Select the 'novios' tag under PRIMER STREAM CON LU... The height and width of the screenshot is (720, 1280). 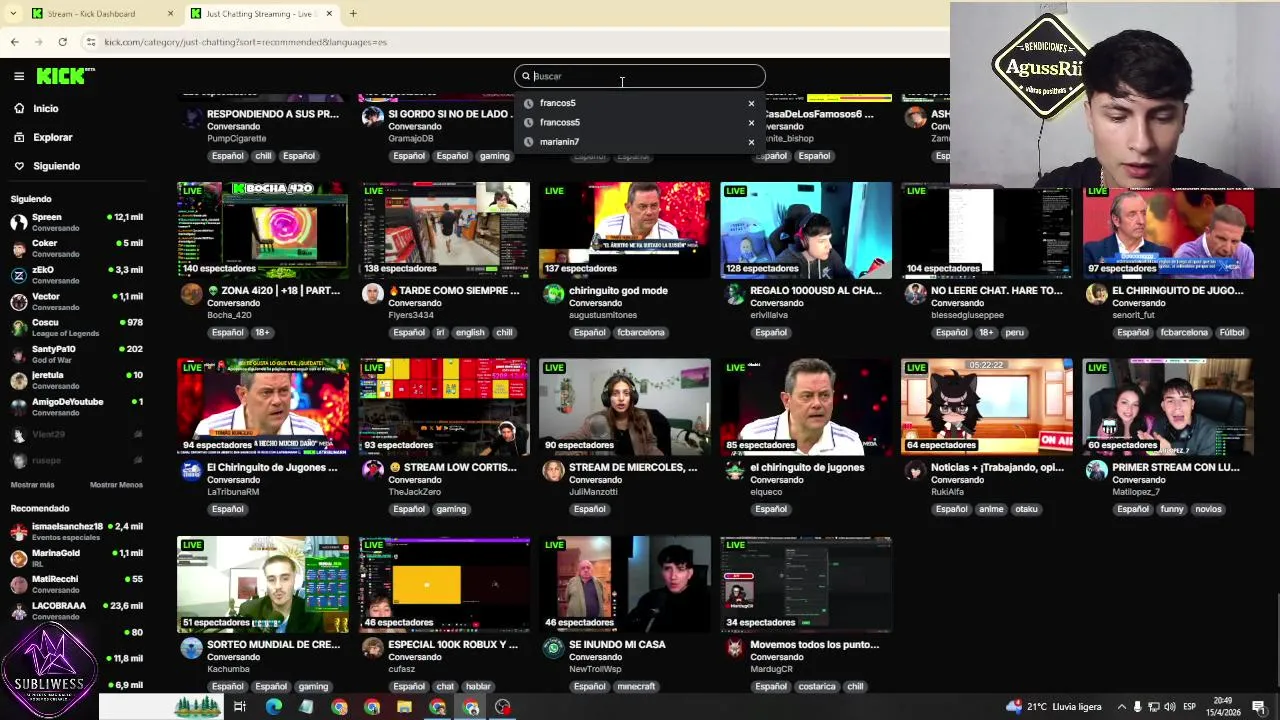point(1208,509)
